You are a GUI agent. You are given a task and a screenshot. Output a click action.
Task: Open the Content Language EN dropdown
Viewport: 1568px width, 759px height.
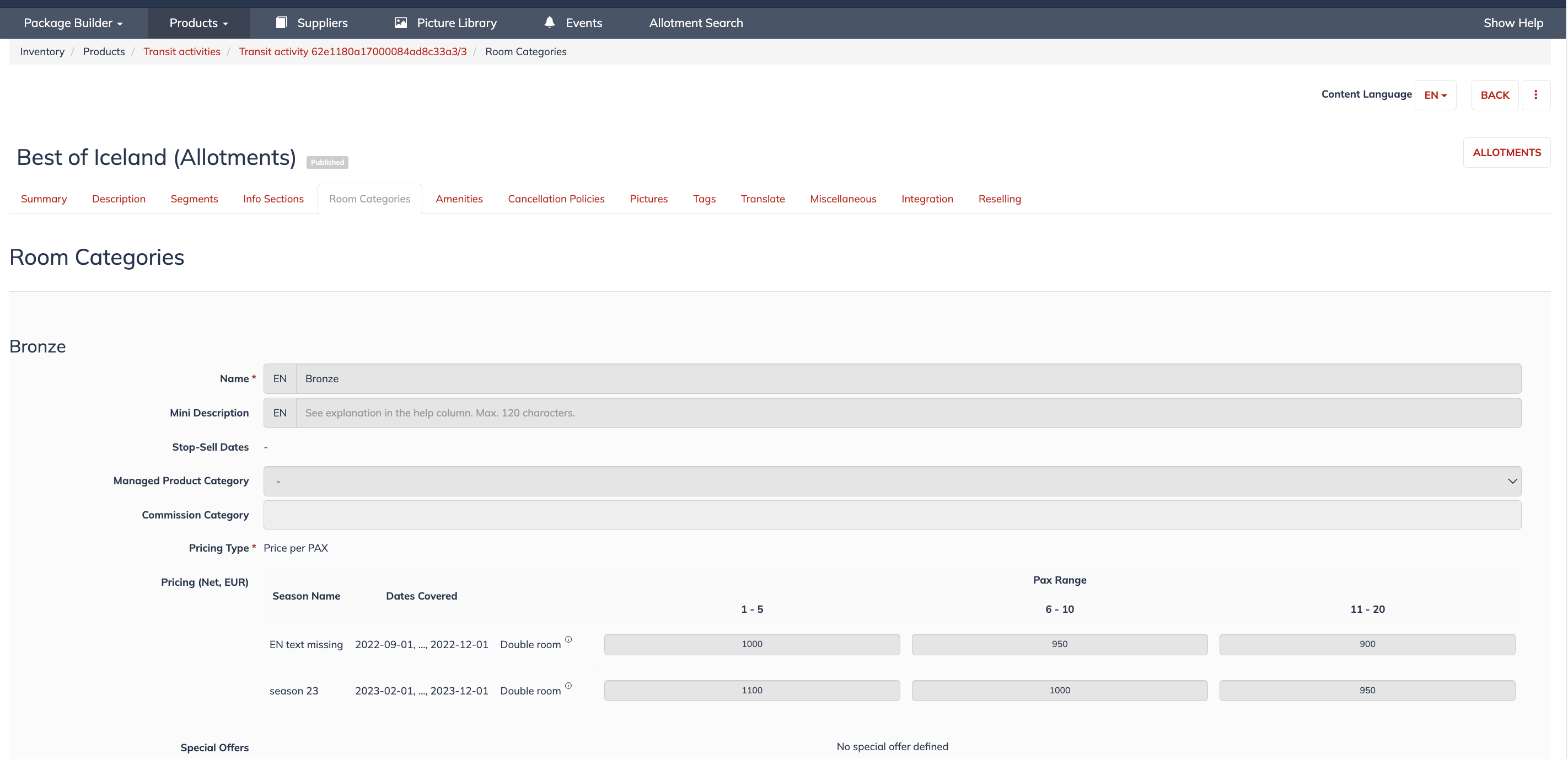[x=1435, y=95]
